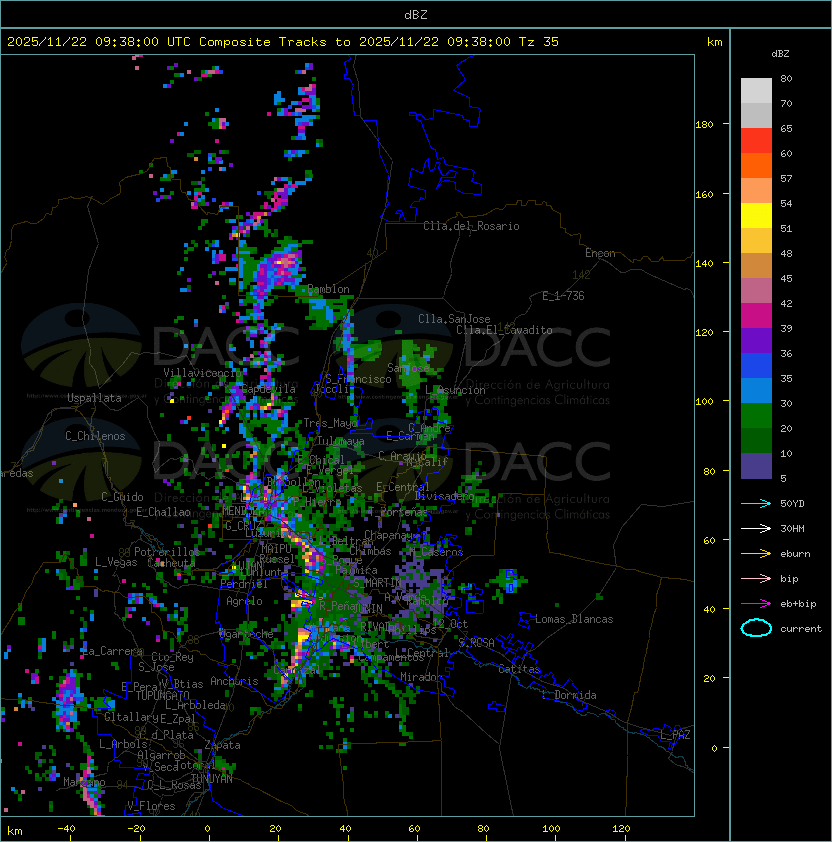
Task: Click the 'Potrerillos' map label
Action: pos(167,551)
